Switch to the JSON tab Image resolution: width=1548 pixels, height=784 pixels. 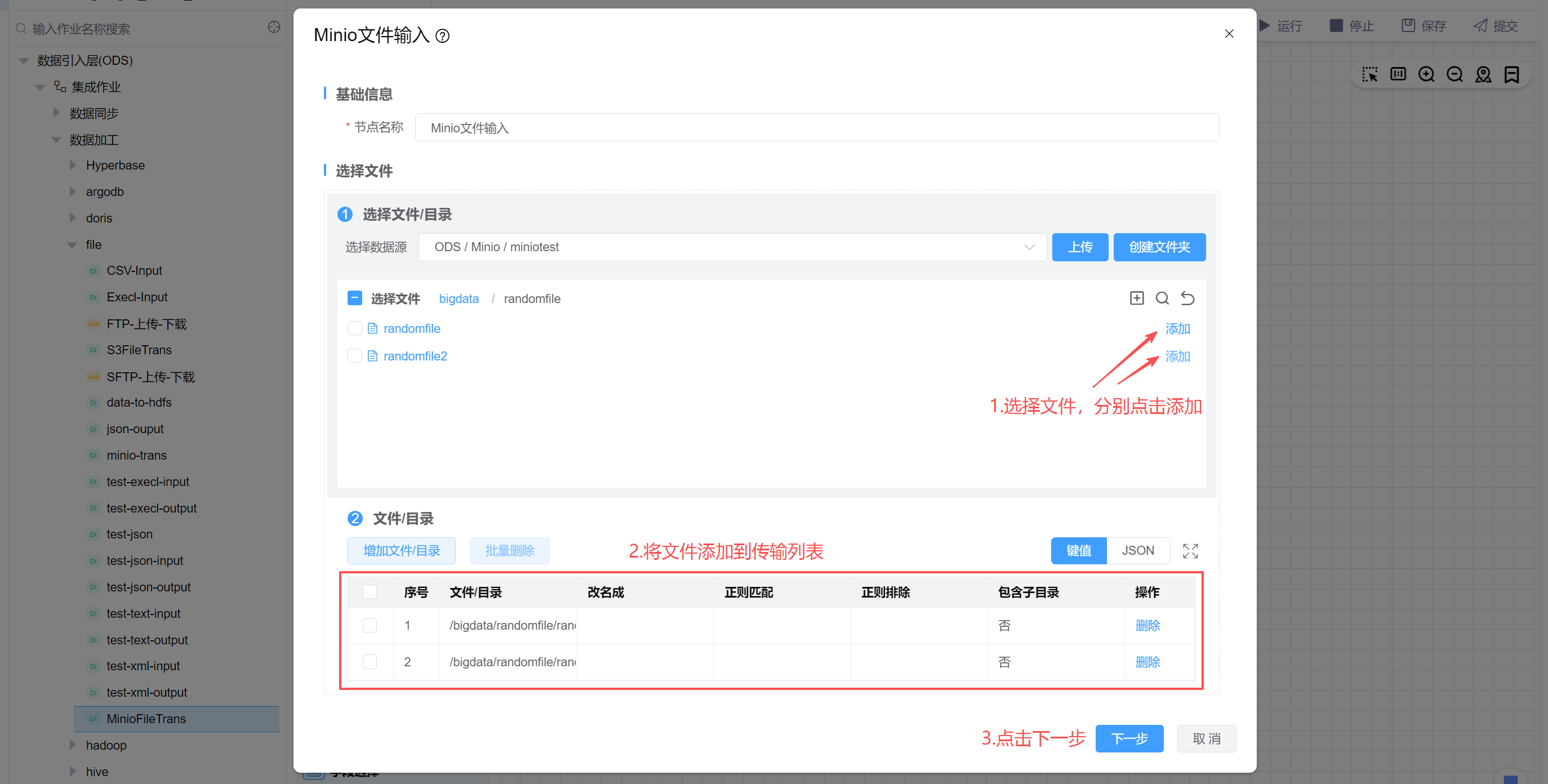(1137, 551)
